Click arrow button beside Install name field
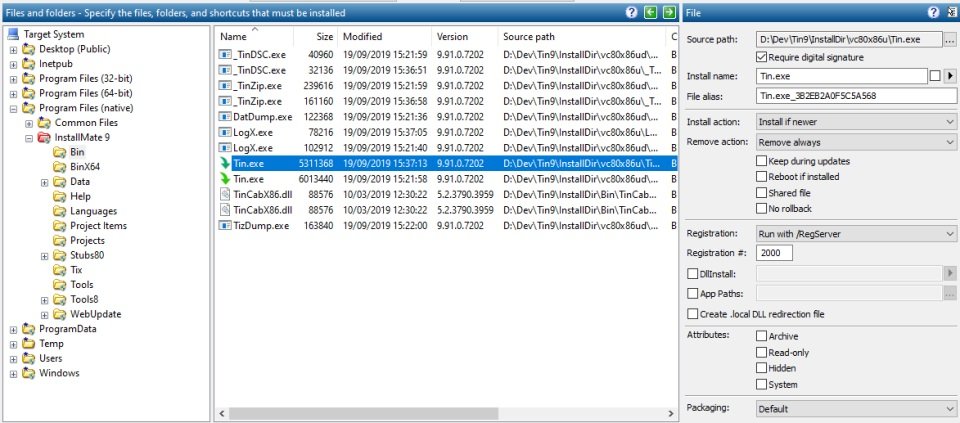 click(x=950, y=76)
